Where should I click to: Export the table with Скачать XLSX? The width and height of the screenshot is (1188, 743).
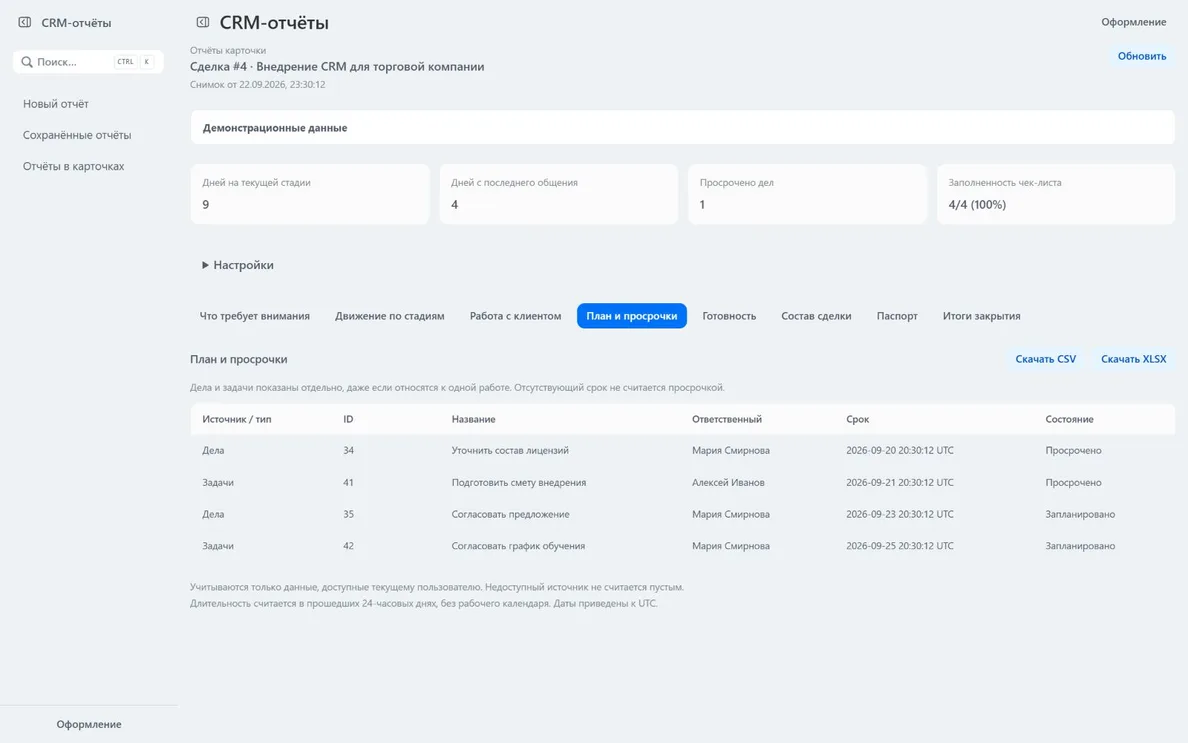pyautogui.click(x=1133, y=359)
